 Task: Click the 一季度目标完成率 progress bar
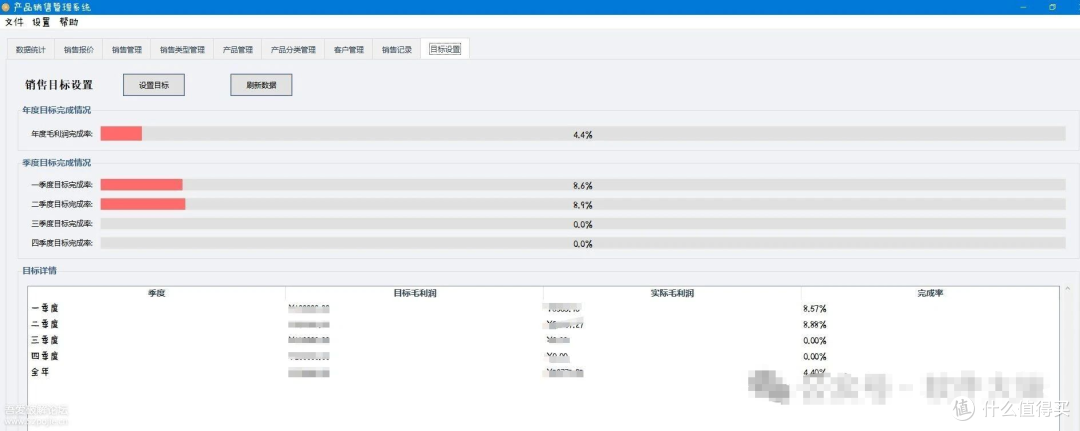583,185
